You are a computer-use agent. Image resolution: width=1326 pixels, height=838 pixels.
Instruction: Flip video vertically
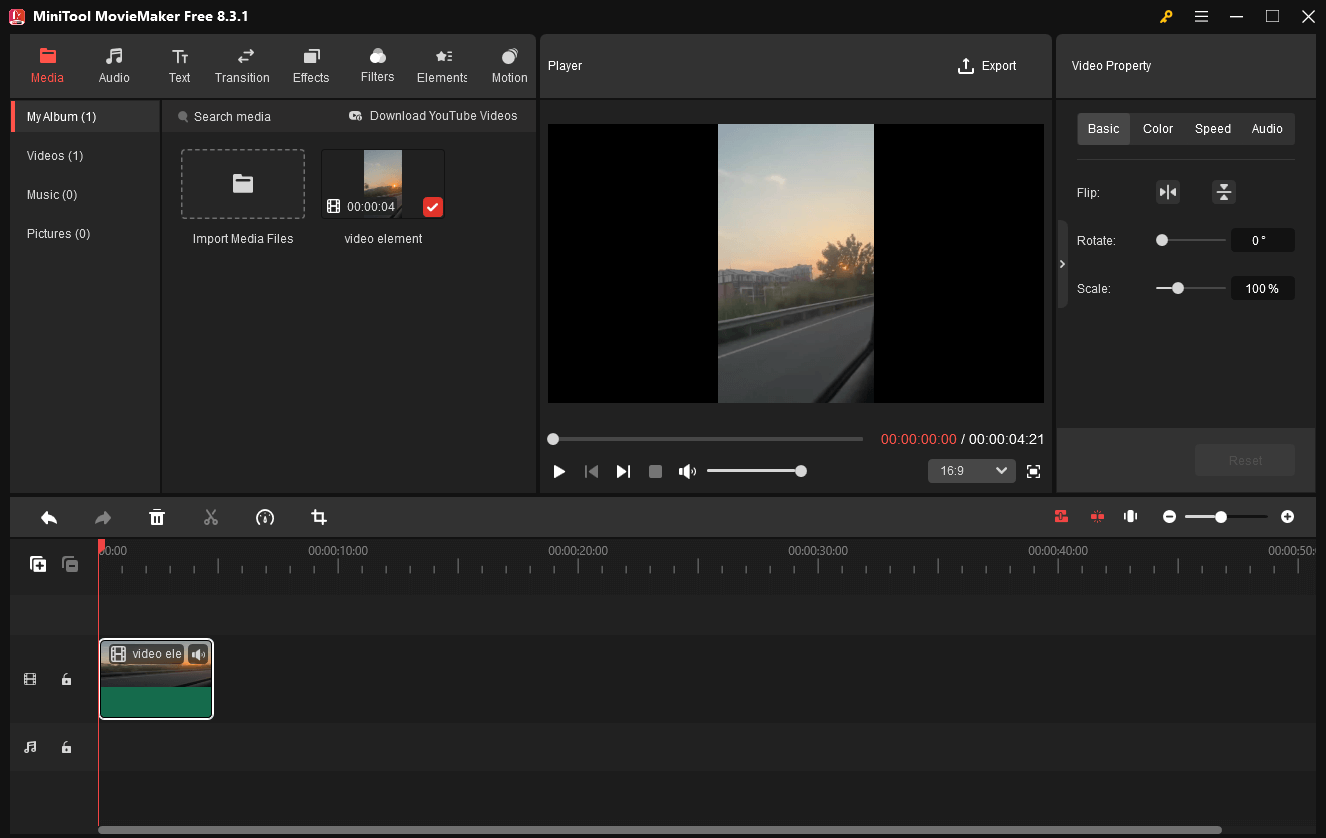tap(1223, 193)
